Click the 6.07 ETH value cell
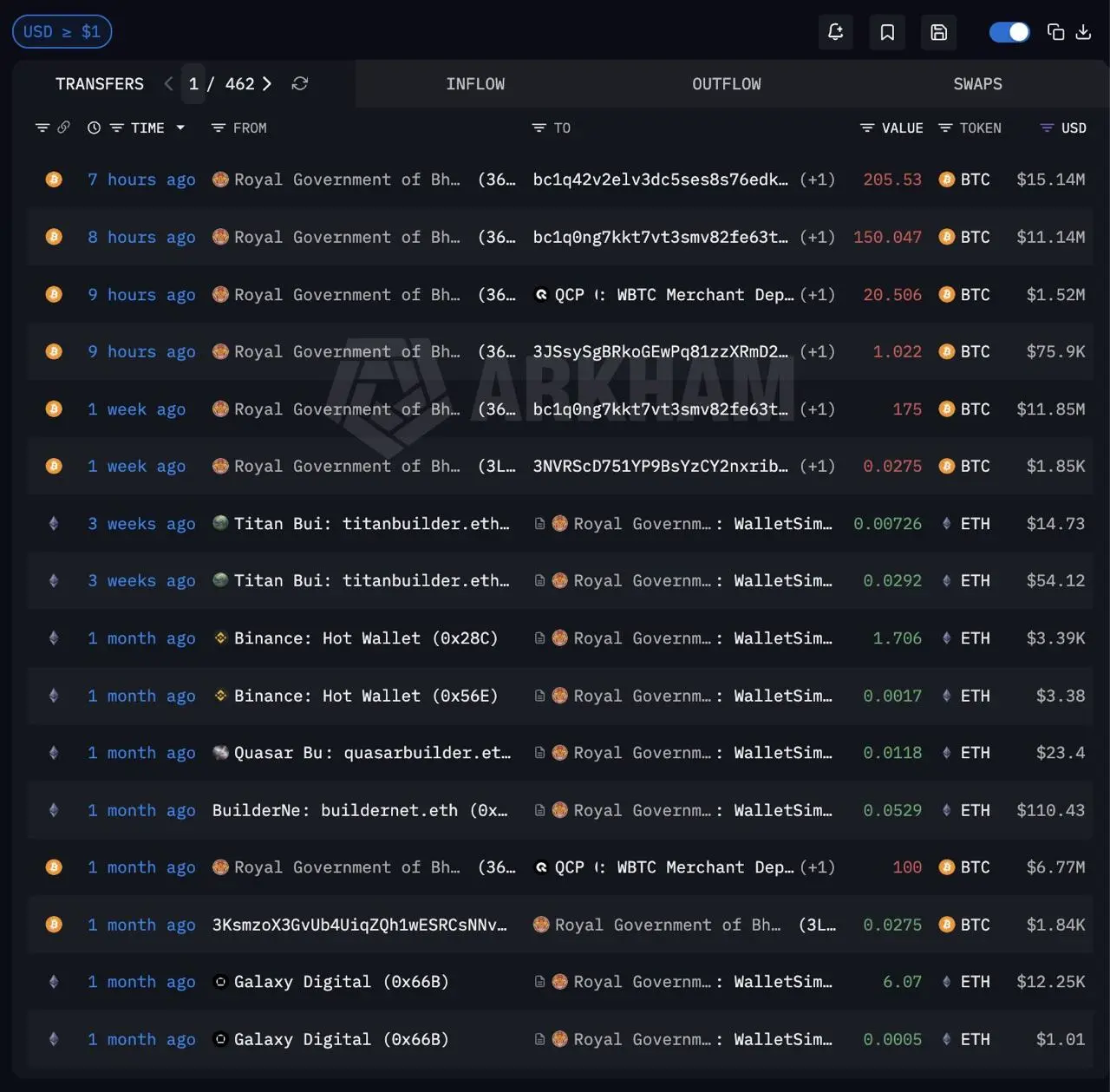1110x1092 pixels. [x=902, y=982]
